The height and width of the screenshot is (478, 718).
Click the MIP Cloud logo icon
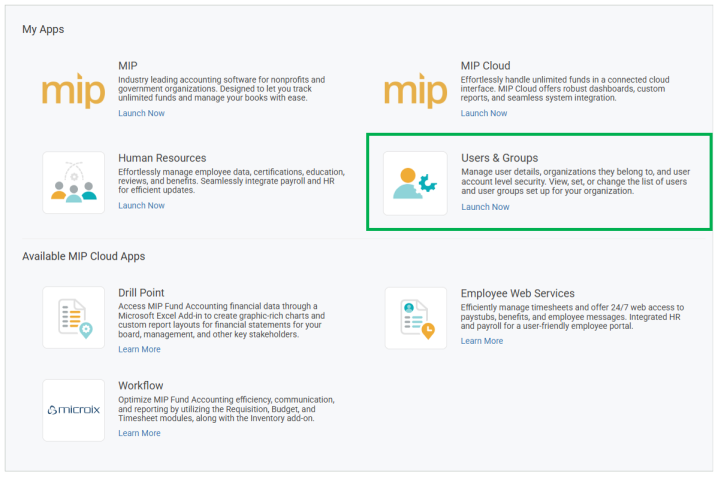click(x=416, y=91)
